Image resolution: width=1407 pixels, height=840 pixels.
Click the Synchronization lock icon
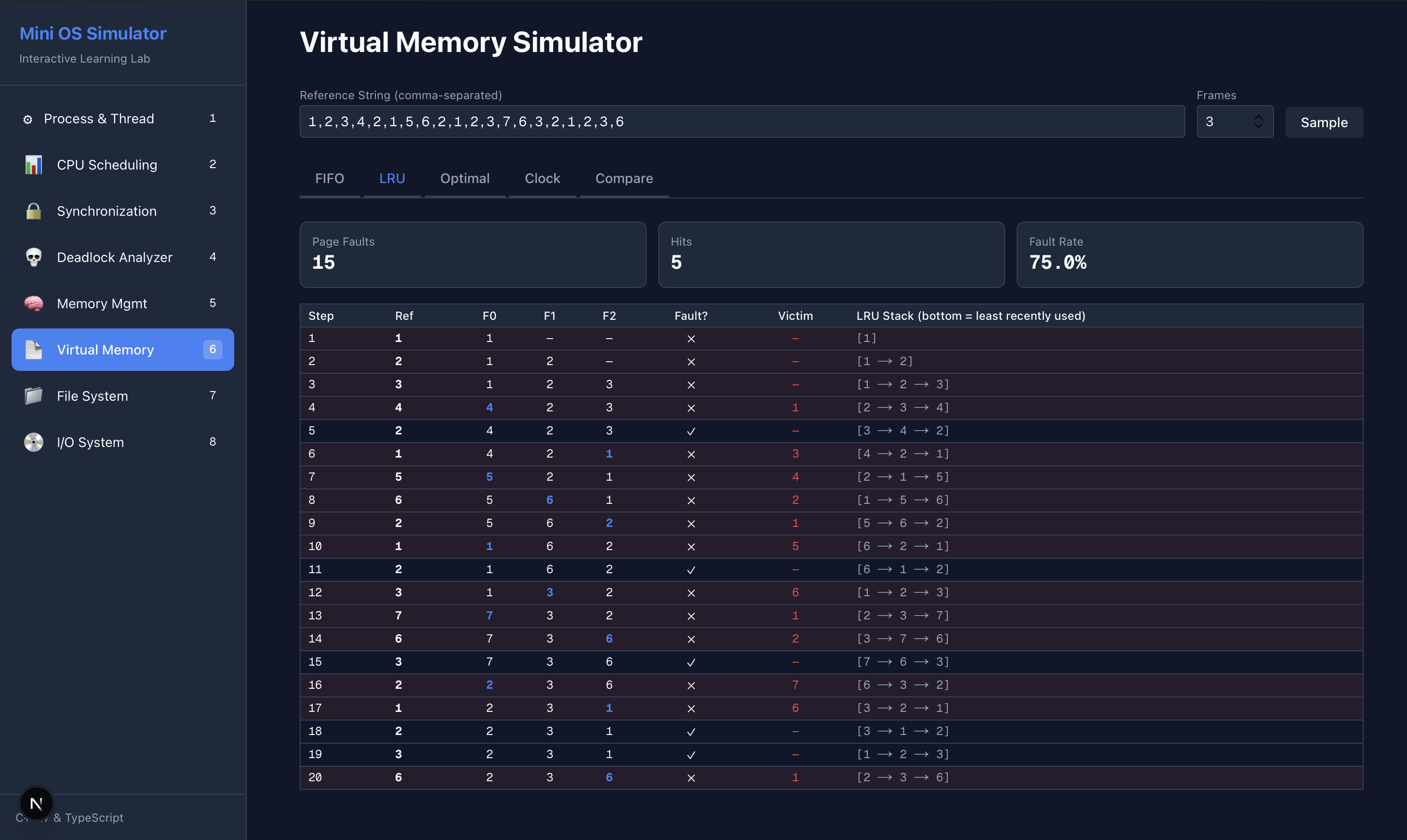pyautogui.click(x=33, y=210)
